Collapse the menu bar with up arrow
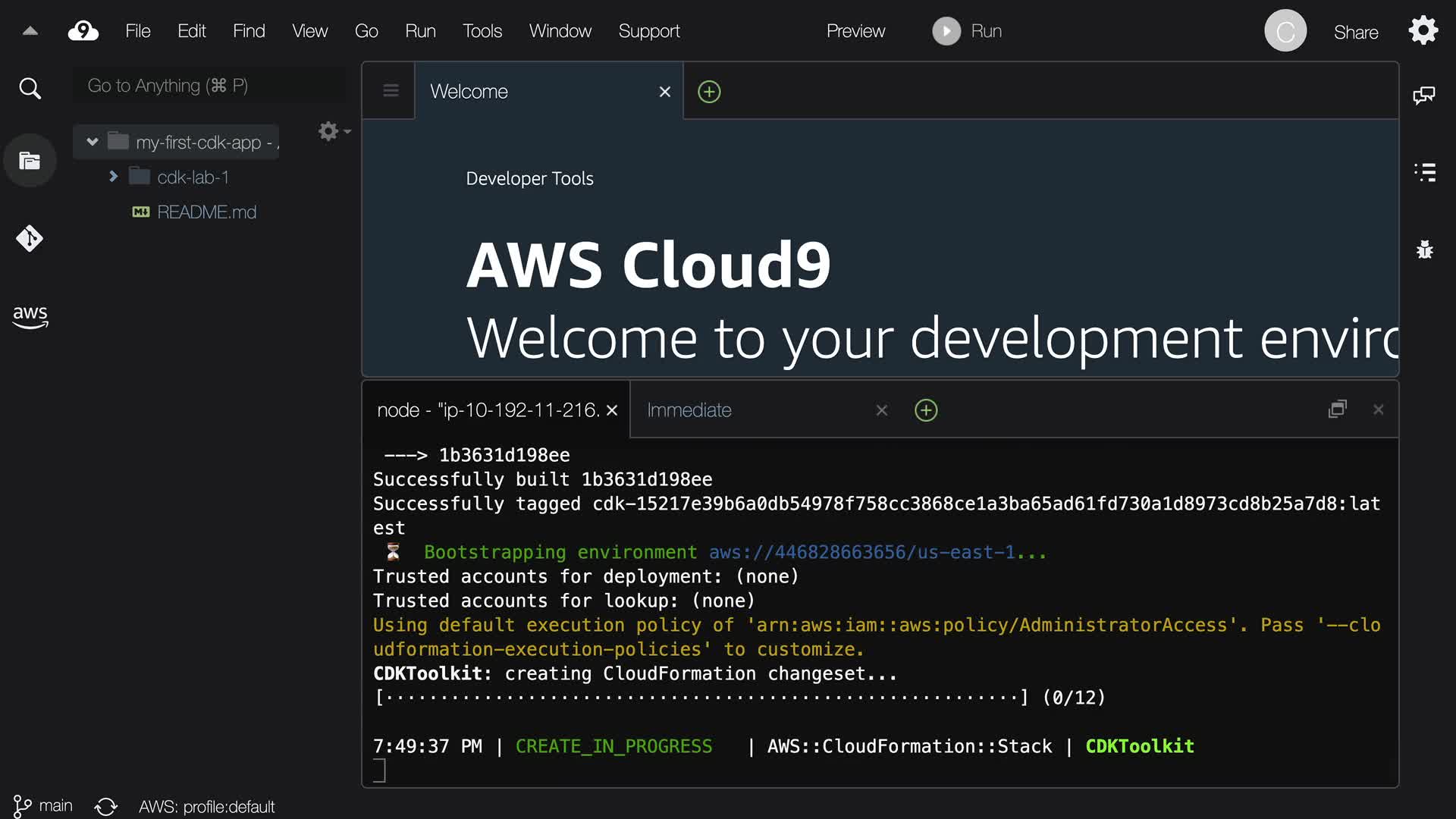 (30, 31)
